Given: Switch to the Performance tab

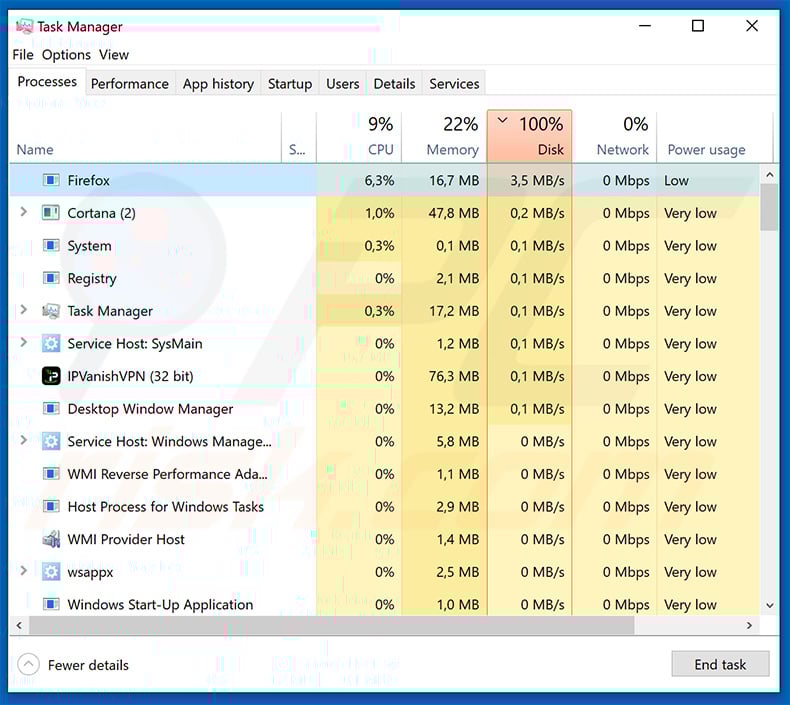Looking at the screenshot, I should (x=129, y=84).
